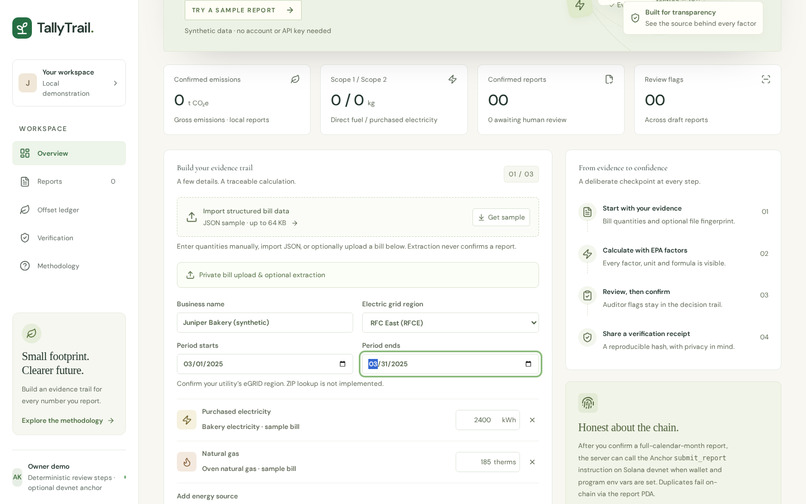The width and height of the screenshot is (806, 504).
Task: Expand the Your workspace chevron
Action: [x=115, y=83]
